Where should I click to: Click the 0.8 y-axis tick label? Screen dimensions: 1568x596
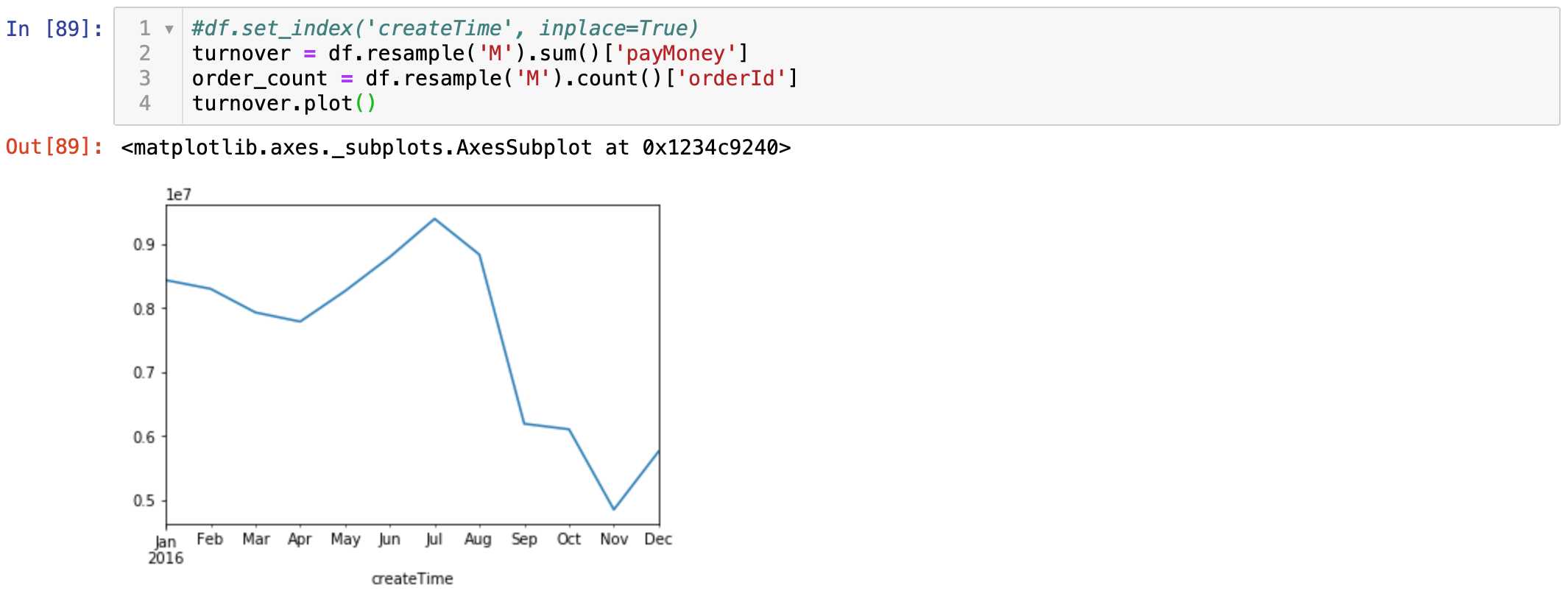point(144,309)
